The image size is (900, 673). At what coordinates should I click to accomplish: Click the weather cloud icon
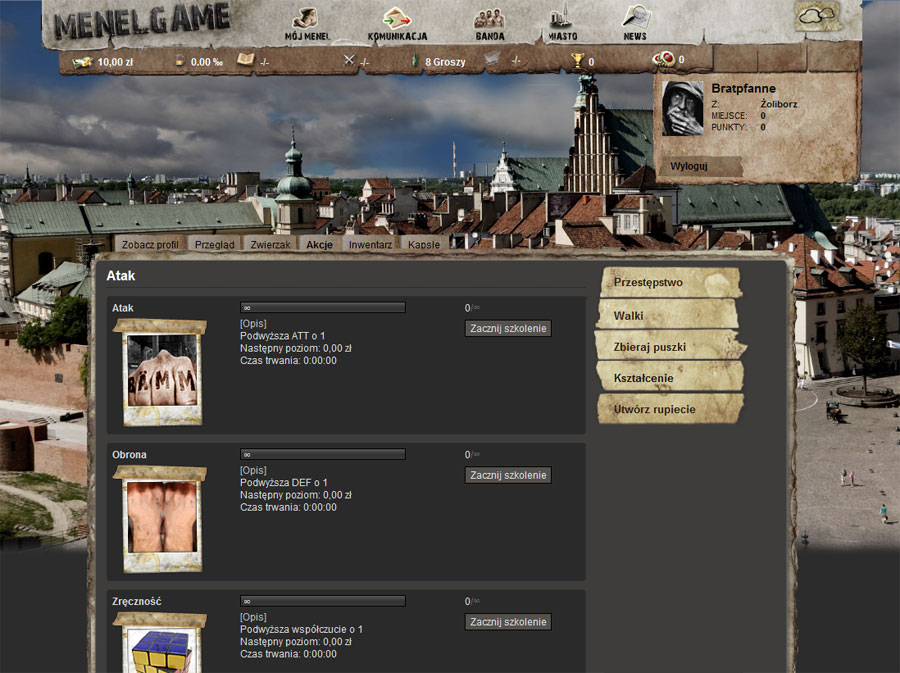click(818, 15)
